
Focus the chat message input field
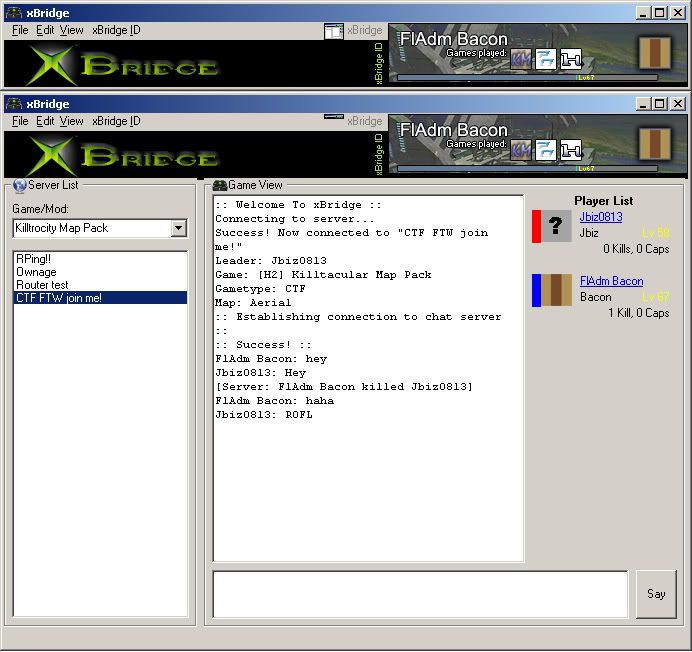coord(420,595)
